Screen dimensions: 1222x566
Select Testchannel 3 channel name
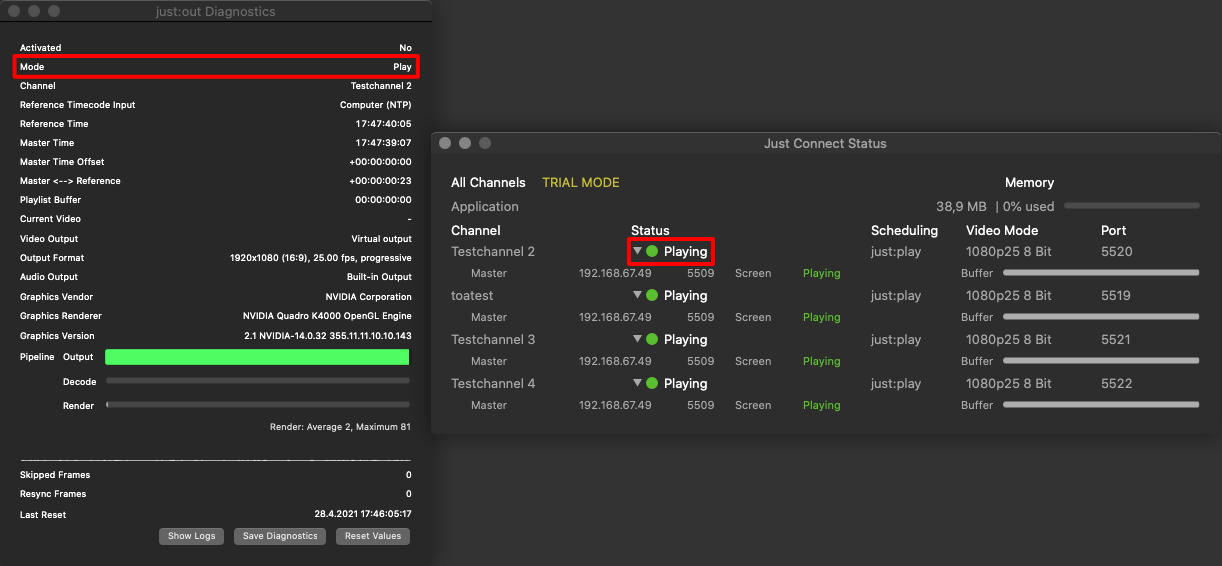tap(493, 339)
